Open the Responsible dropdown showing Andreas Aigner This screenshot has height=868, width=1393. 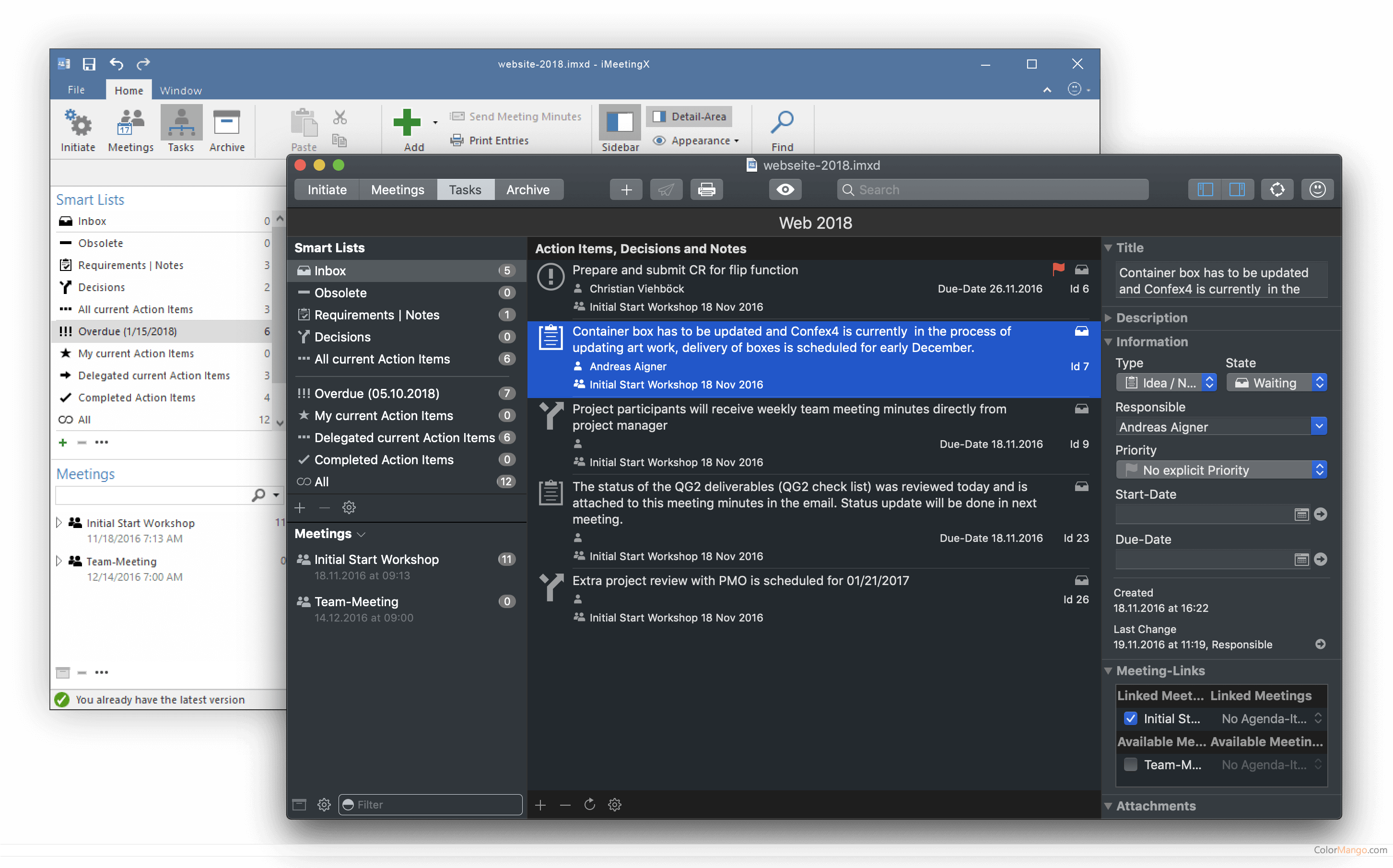pyautogui.click(x=1318, y=426)
